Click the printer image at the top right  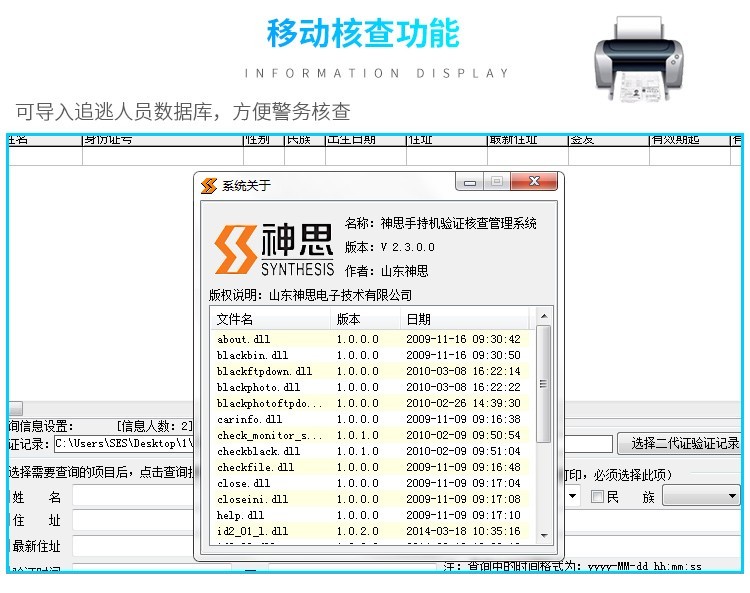pos(639,58)
